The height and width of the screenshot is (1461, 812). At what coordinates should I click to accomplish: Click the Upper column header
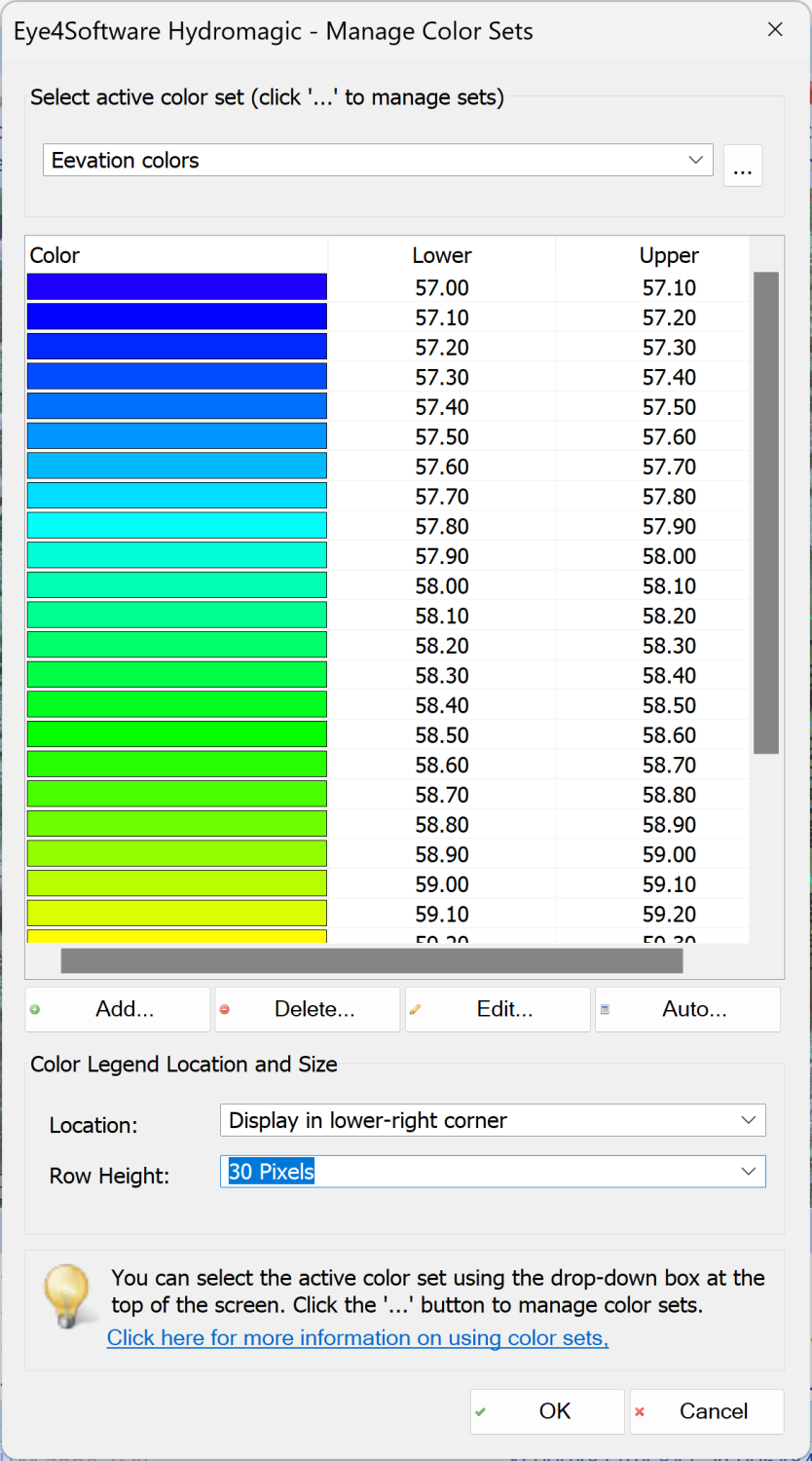[x=669, y=255]
